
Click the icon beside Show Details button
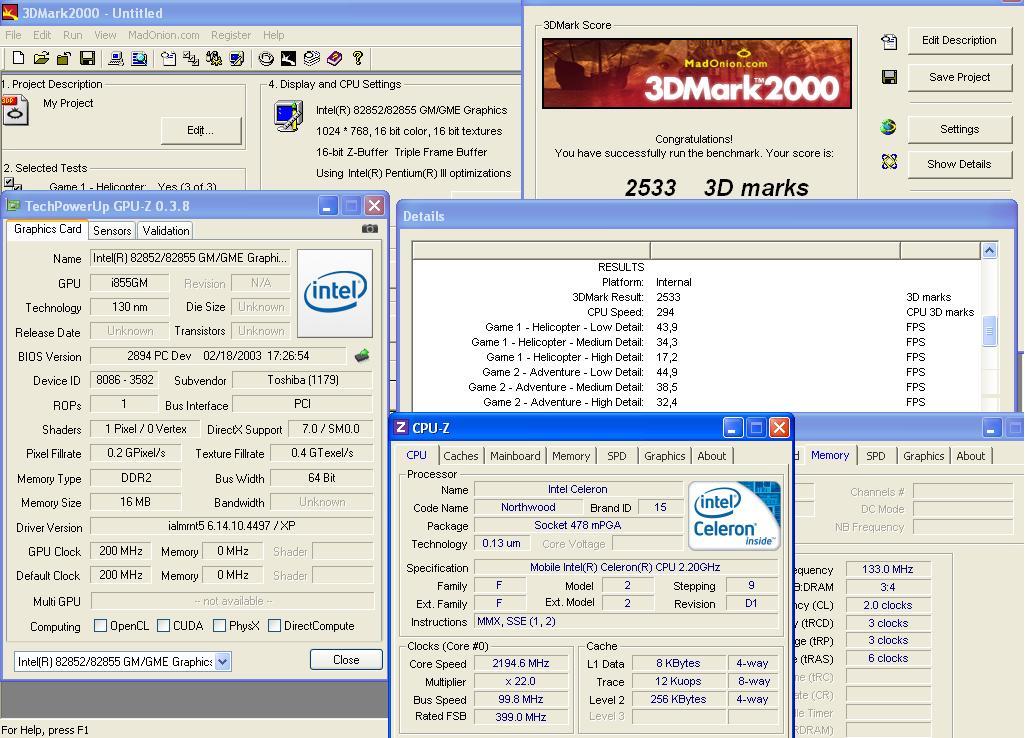[889, 161]
